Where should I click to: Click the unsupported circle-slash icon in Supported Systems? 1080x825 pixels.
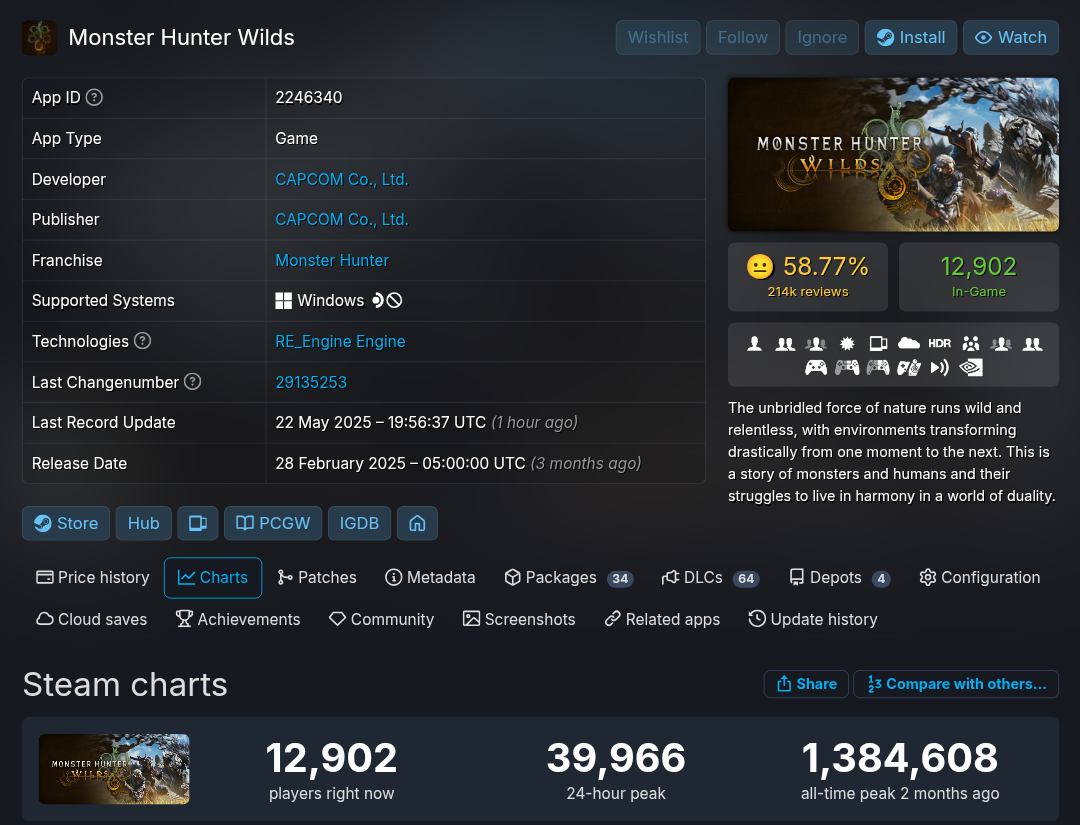point(395,300)
